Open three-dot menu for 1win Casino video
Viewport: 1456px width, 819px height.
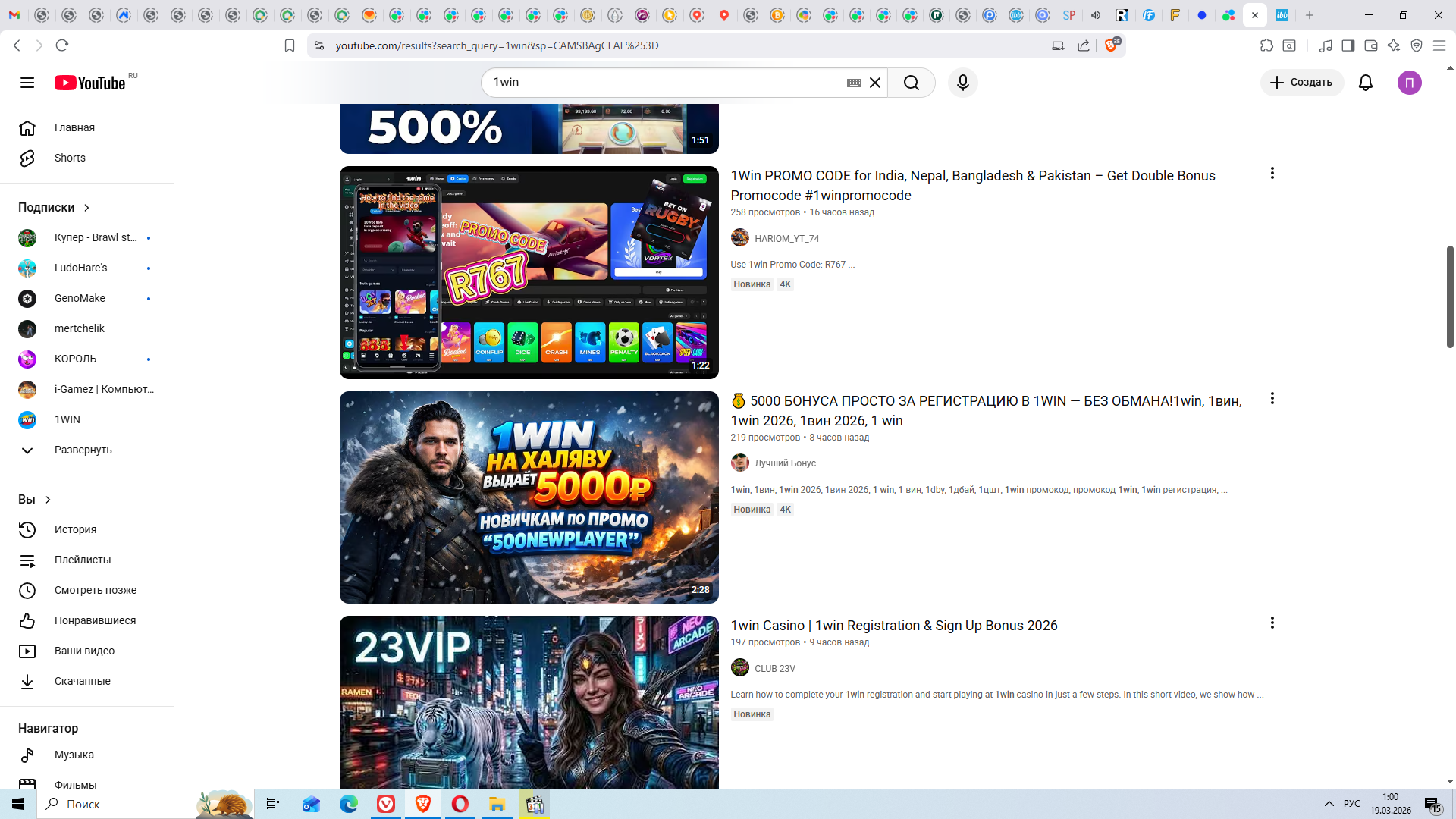pyautogui.click(x=1272, y=623)
